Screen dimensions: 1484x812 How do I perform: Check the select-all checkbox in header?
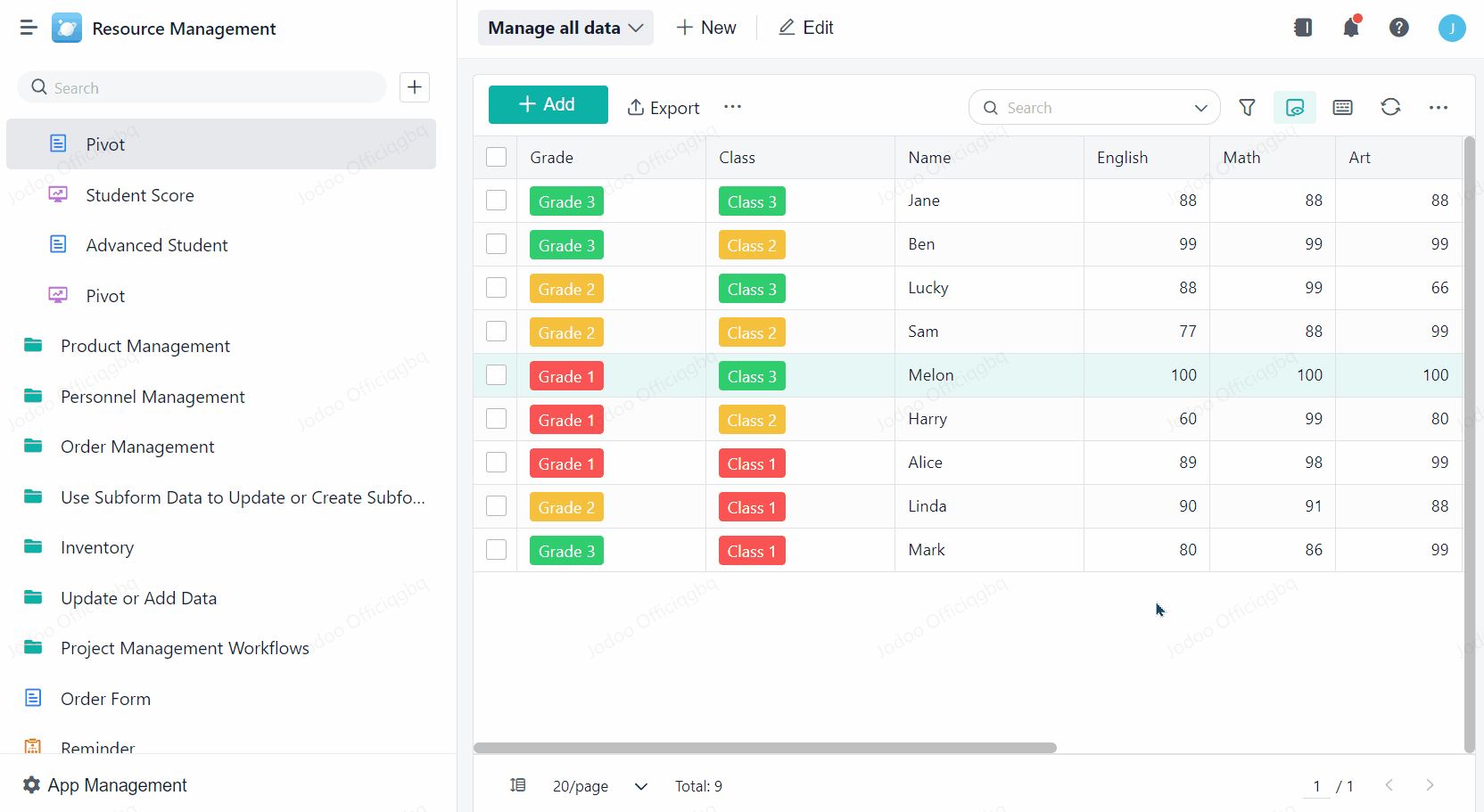click(x=497, y=158)
